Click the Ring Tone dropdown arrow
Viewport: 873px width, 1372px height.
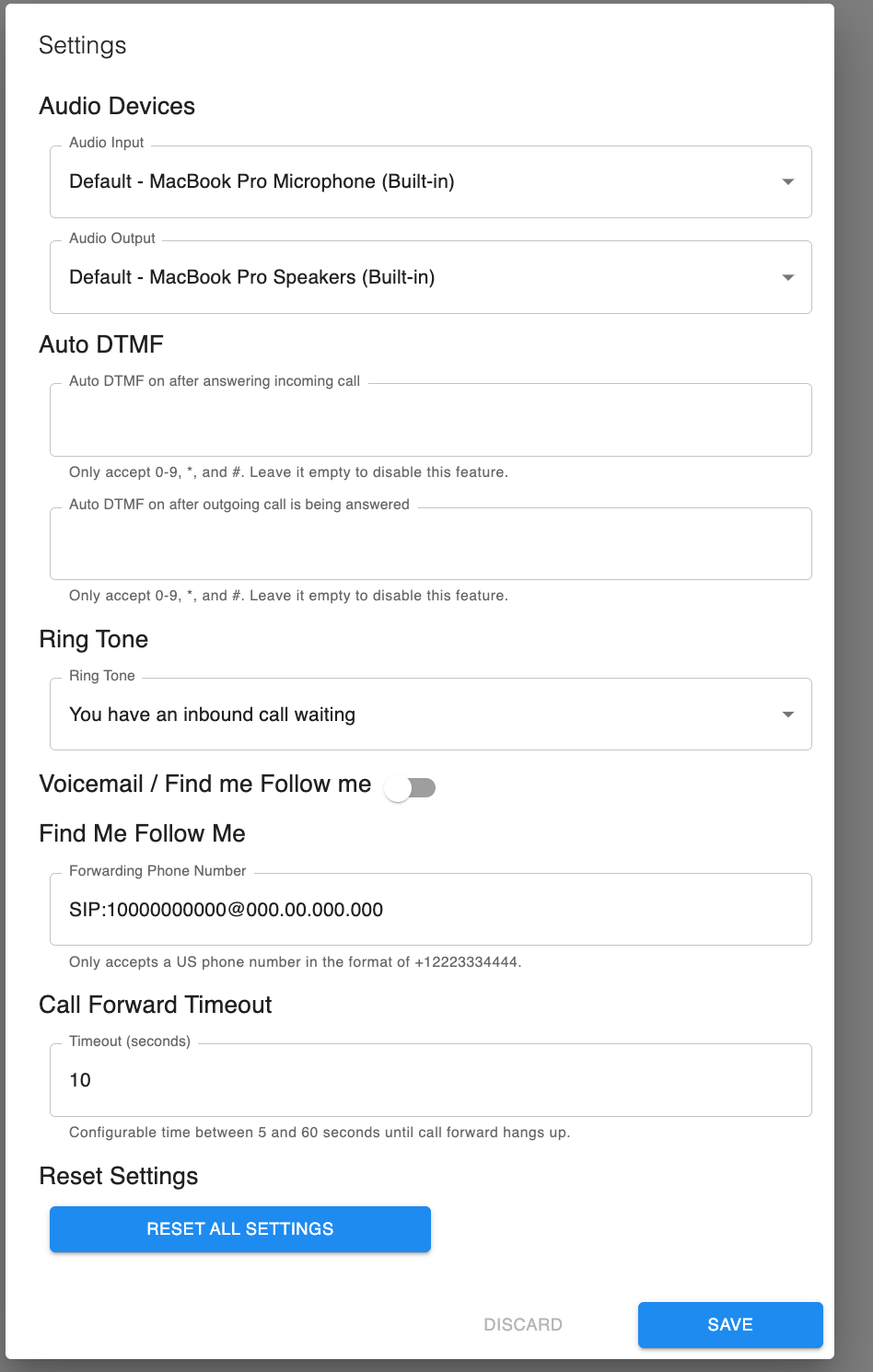point(787,715)
